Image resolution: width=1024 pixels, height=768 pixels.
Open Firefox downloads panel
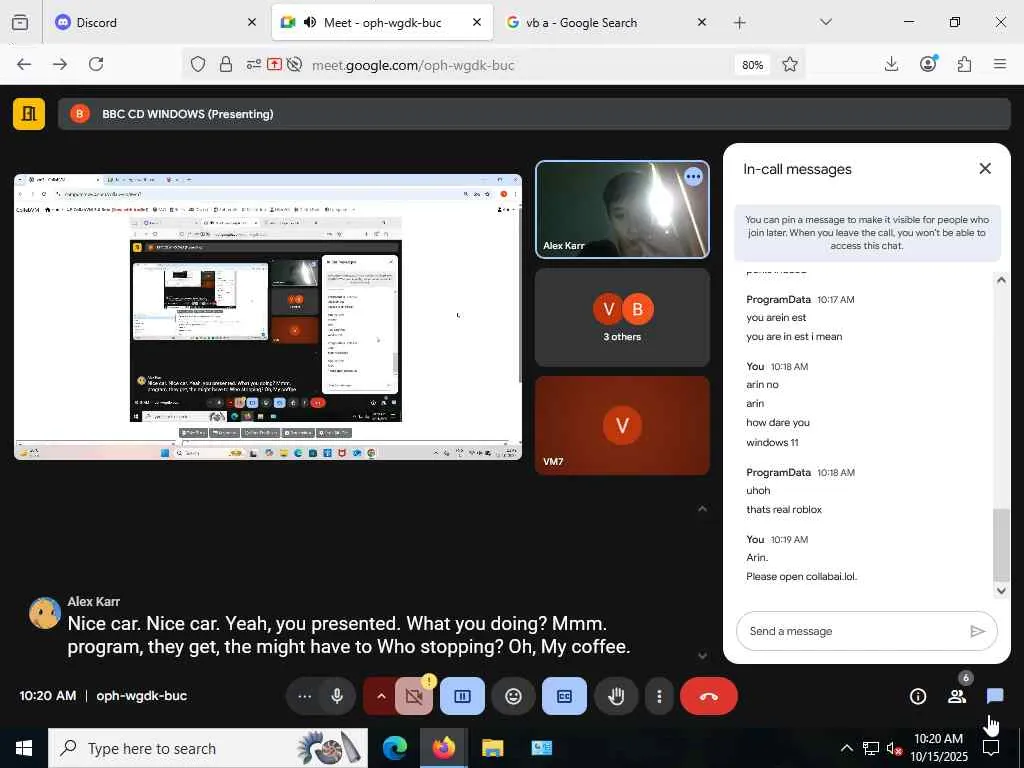pyautogui.click(x=891, y=64)
